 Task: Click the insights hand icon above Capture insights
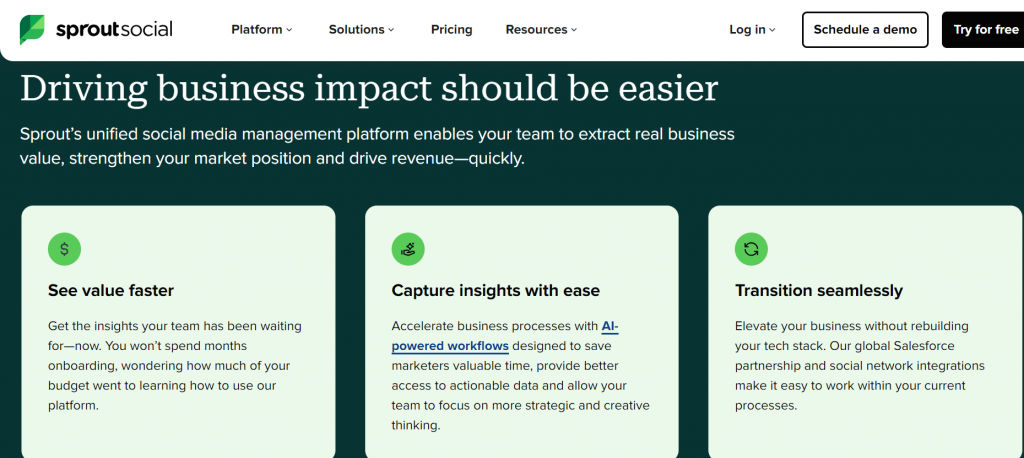[408, 249]
